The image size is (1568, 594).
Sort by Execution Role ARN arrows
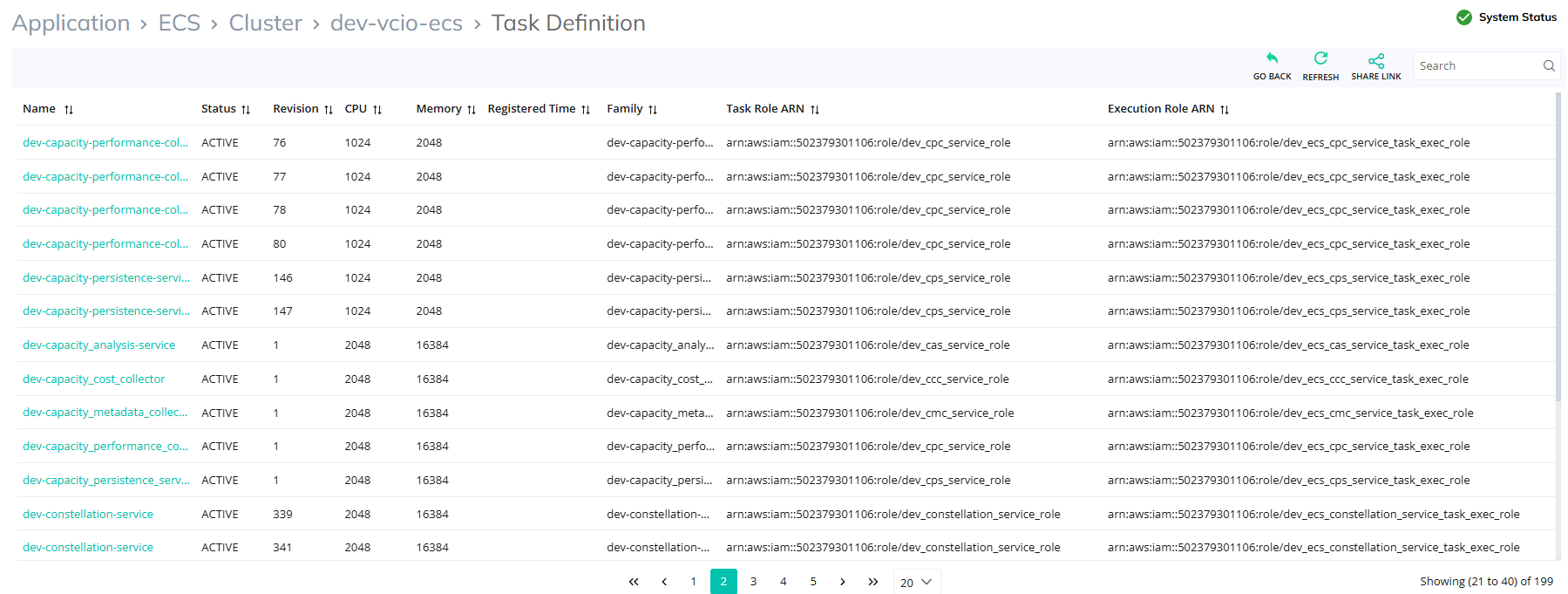coord(1225,110)
